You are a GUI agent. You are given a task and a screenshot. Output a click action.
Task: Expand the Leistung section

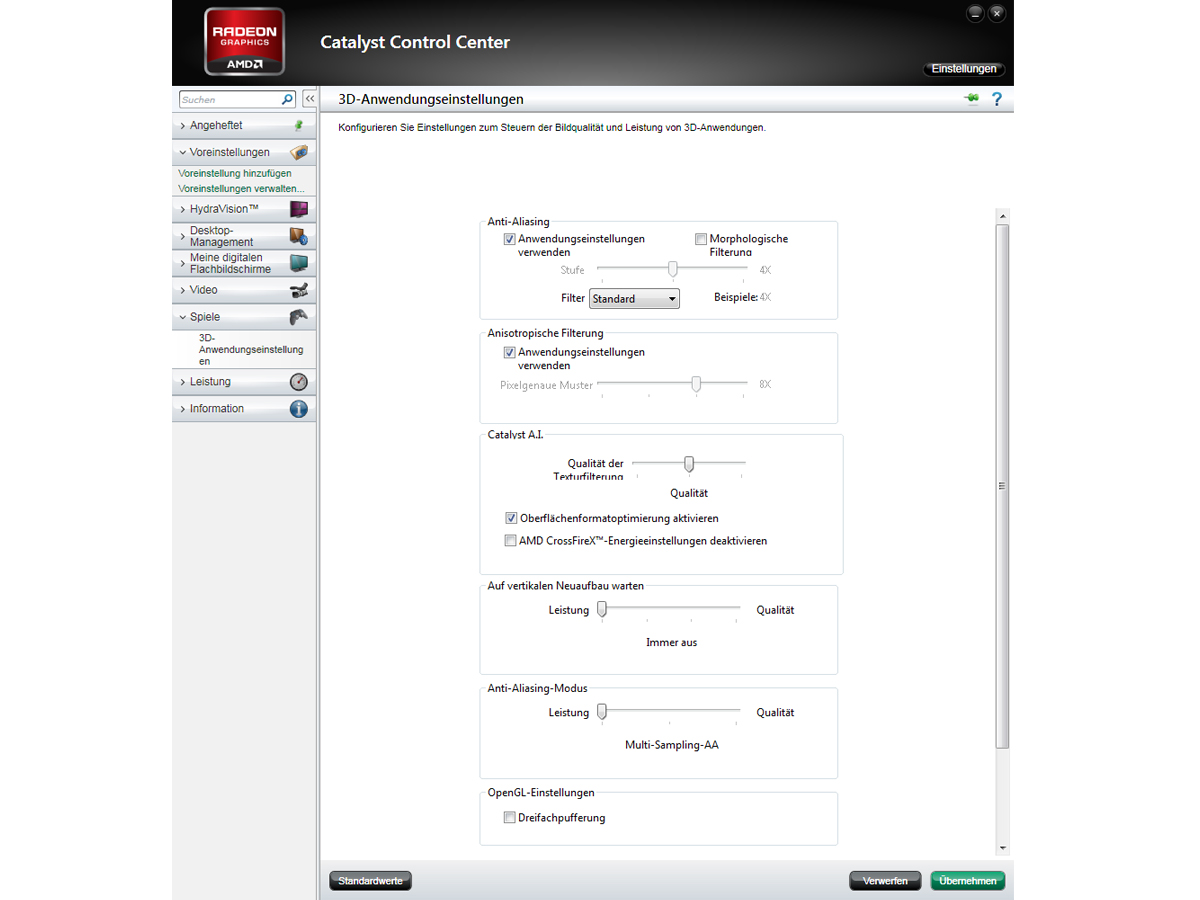pos(244,382)
